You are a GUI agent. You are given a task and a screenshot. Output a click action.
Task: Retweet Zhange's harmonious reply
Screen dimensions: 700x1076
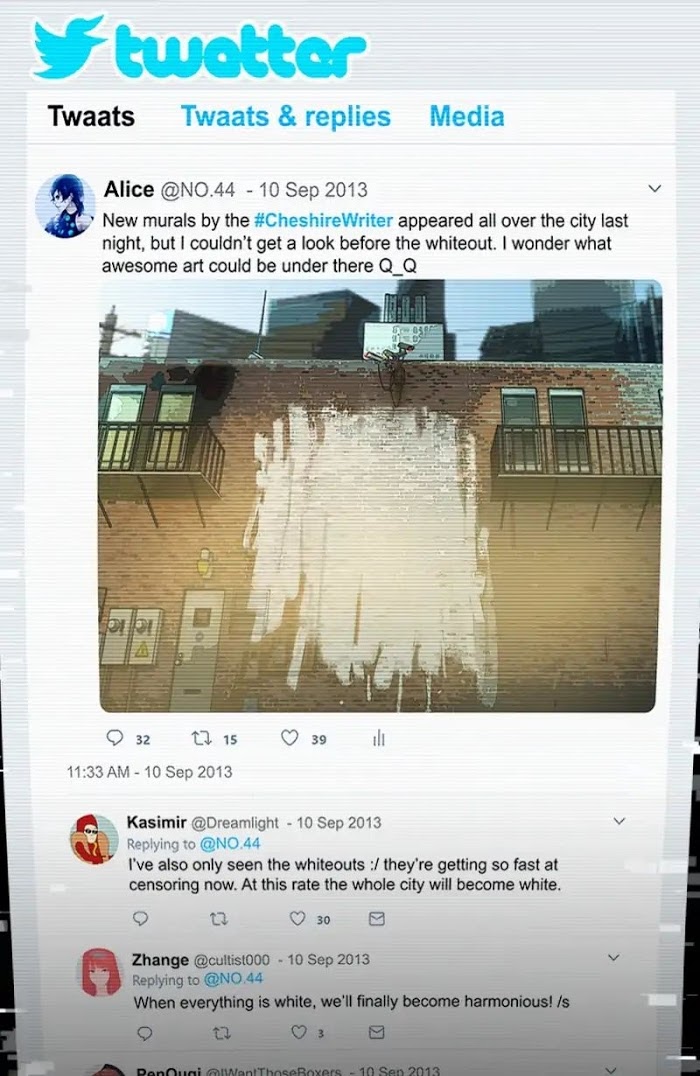(x=222, y=1033)
